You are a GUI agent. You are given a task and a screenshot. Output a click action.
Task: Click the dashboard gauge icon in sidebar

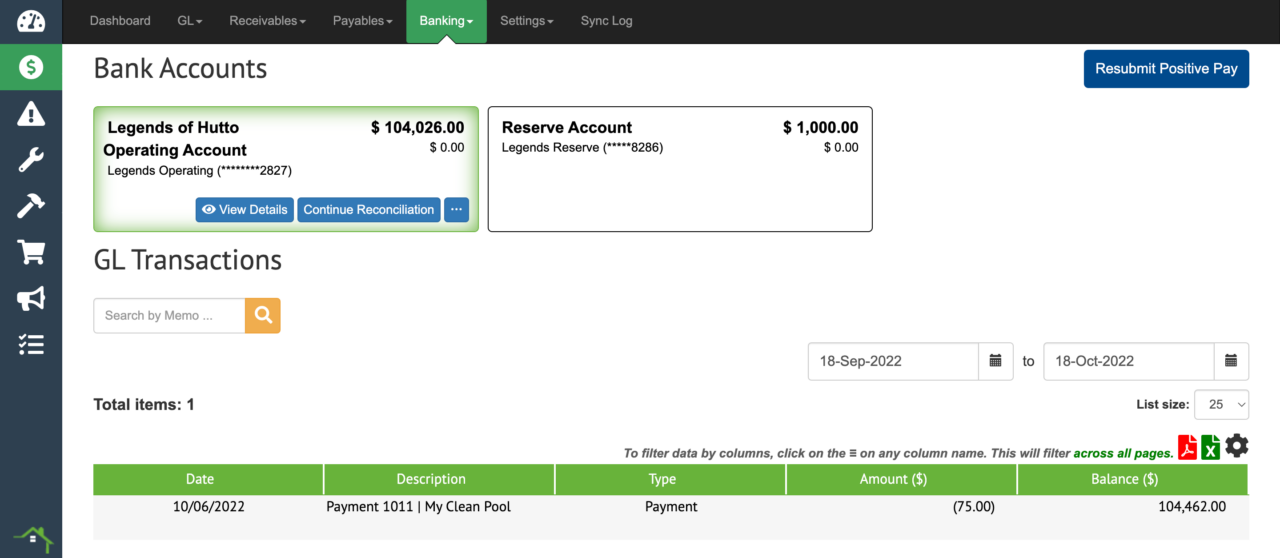[x=31, y=21]
